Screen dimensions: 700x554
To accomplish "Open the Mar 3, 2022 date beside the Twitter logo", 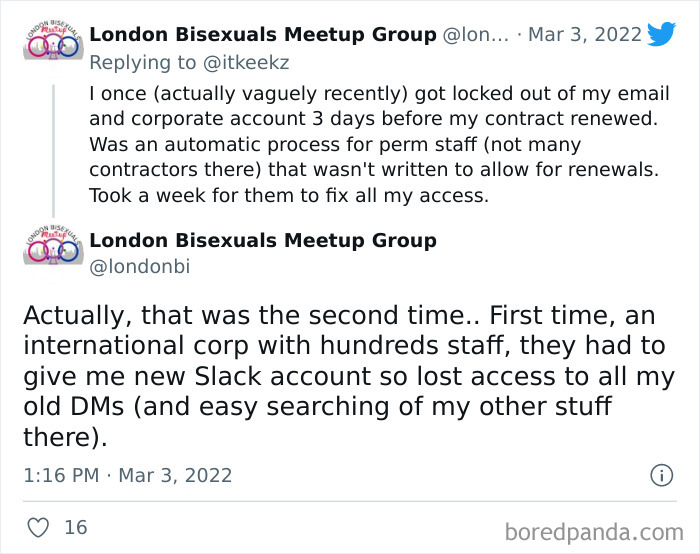I will click(x=584, y=35).
